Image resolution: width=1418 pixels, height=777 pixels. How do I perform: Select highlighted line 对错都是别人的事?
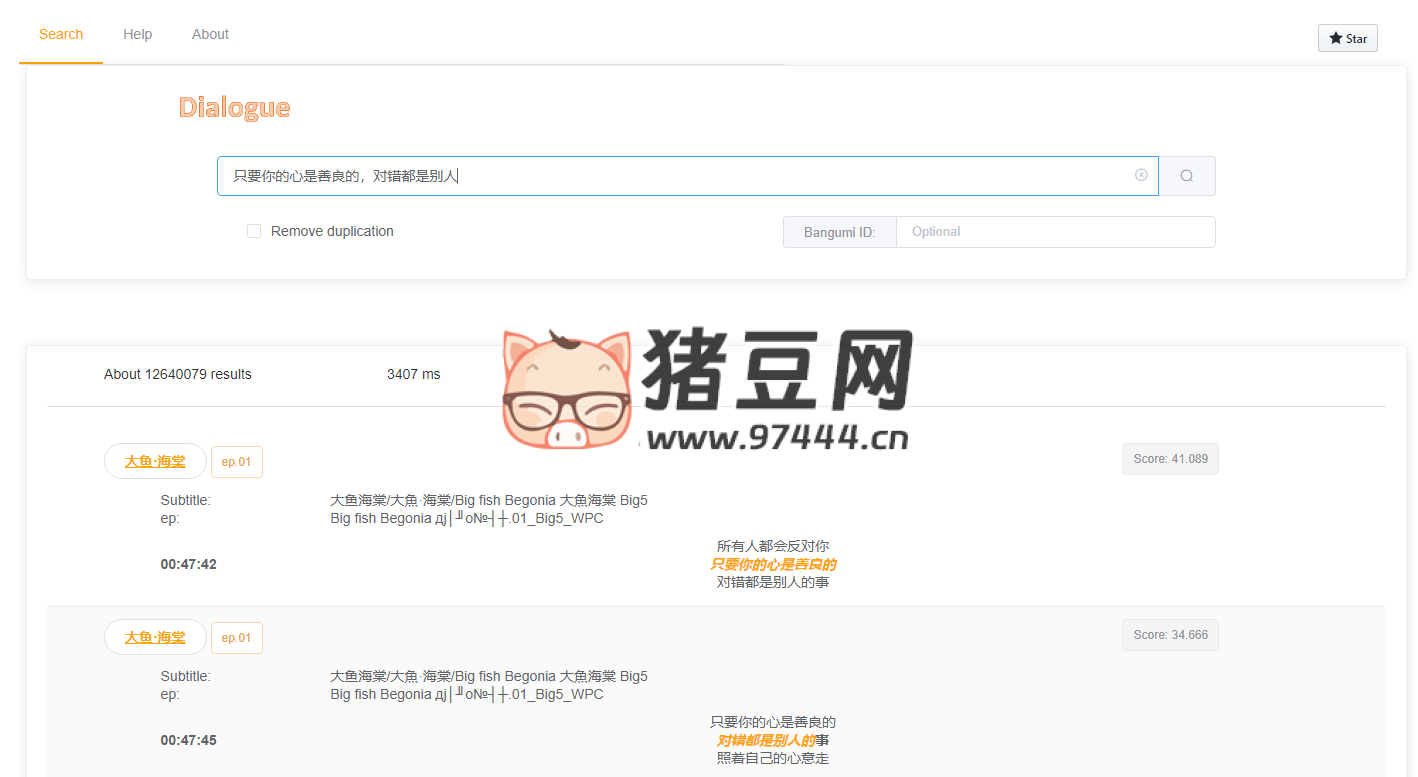(773, 740)
